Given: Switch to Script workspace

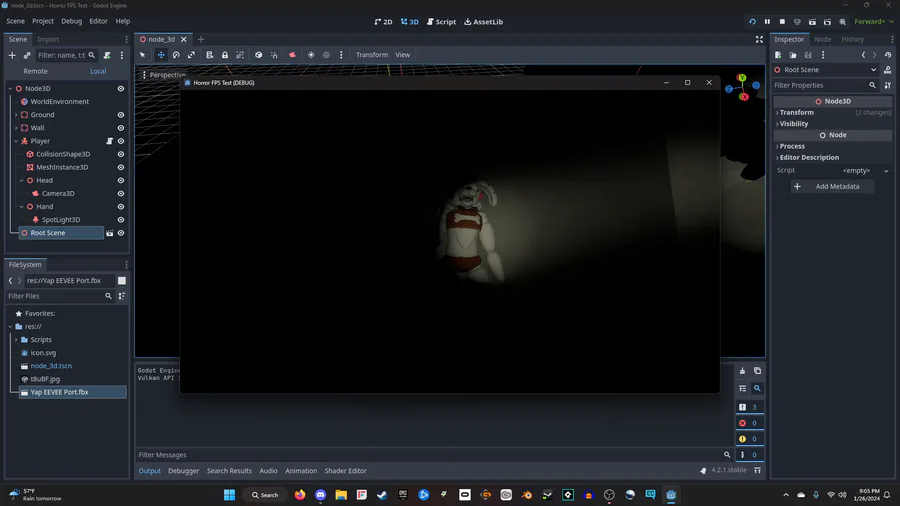Looking at the screenshot, I should click(x=441, y=22).
